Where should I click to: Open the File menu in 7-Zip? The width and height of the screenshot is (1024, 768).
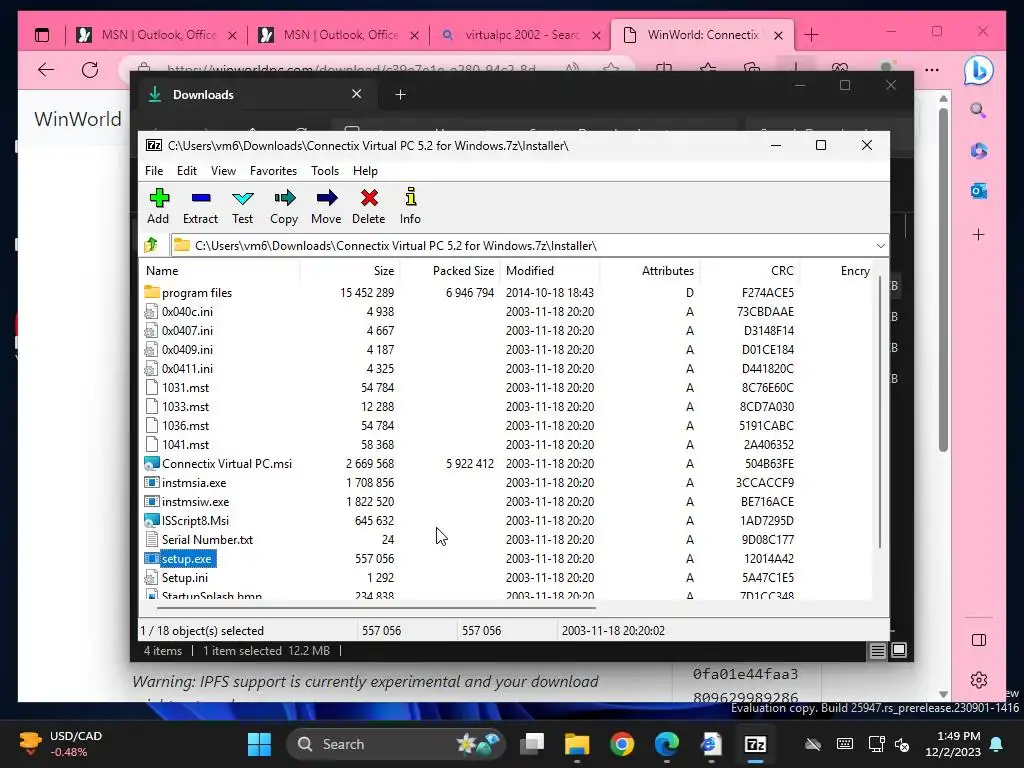(154, 170)
